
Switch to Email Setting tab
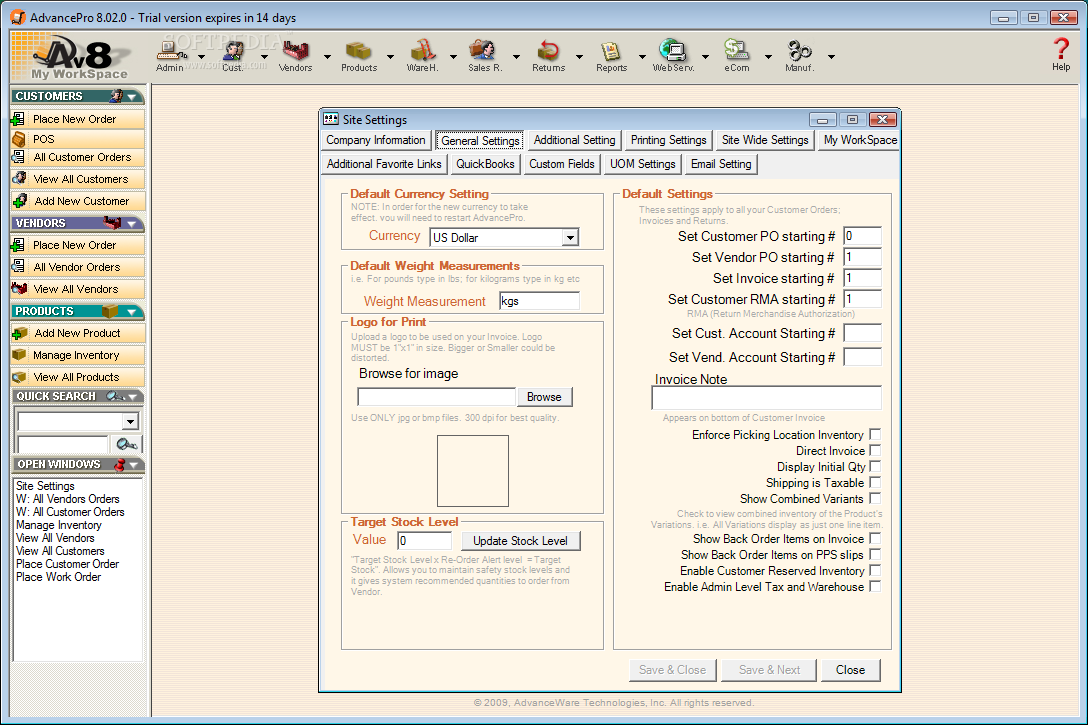tap(721, 164)
